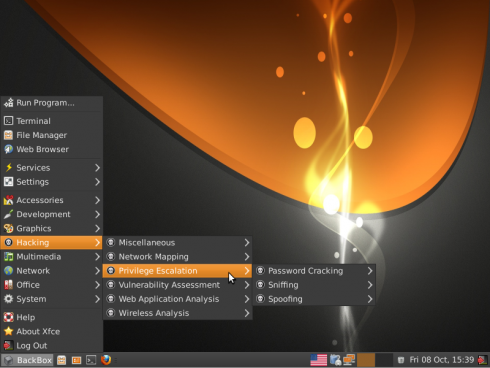Open Terminal via its menu icon
This screenshot has width=490, height=368.
pos(9,121)
